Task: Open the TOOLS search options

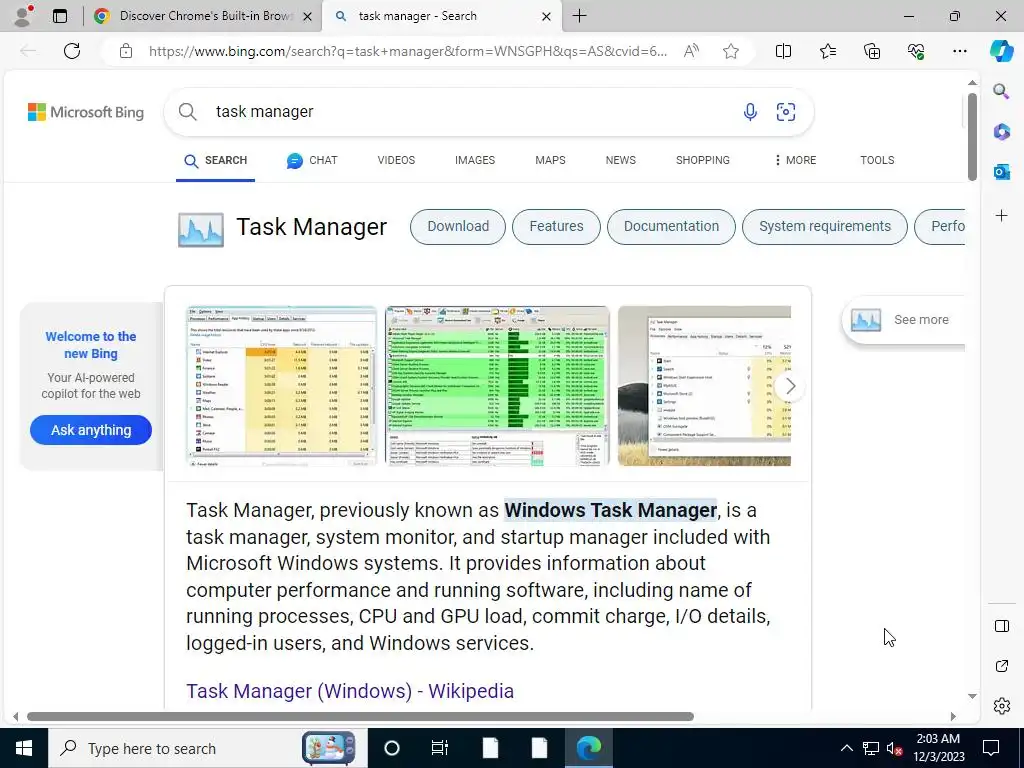Action: pos(877,161)
